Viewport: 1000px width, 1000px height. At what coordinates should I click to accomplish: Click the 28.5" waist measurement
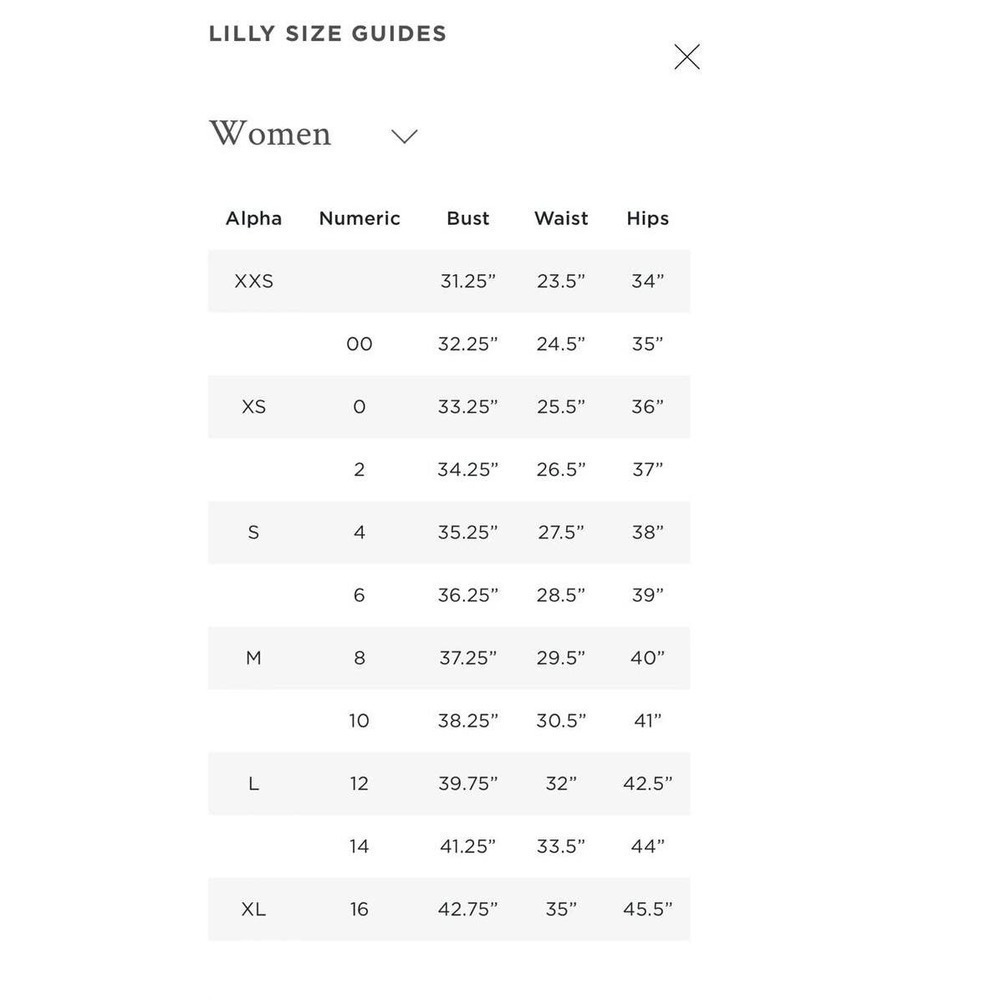tap(561, 595)
